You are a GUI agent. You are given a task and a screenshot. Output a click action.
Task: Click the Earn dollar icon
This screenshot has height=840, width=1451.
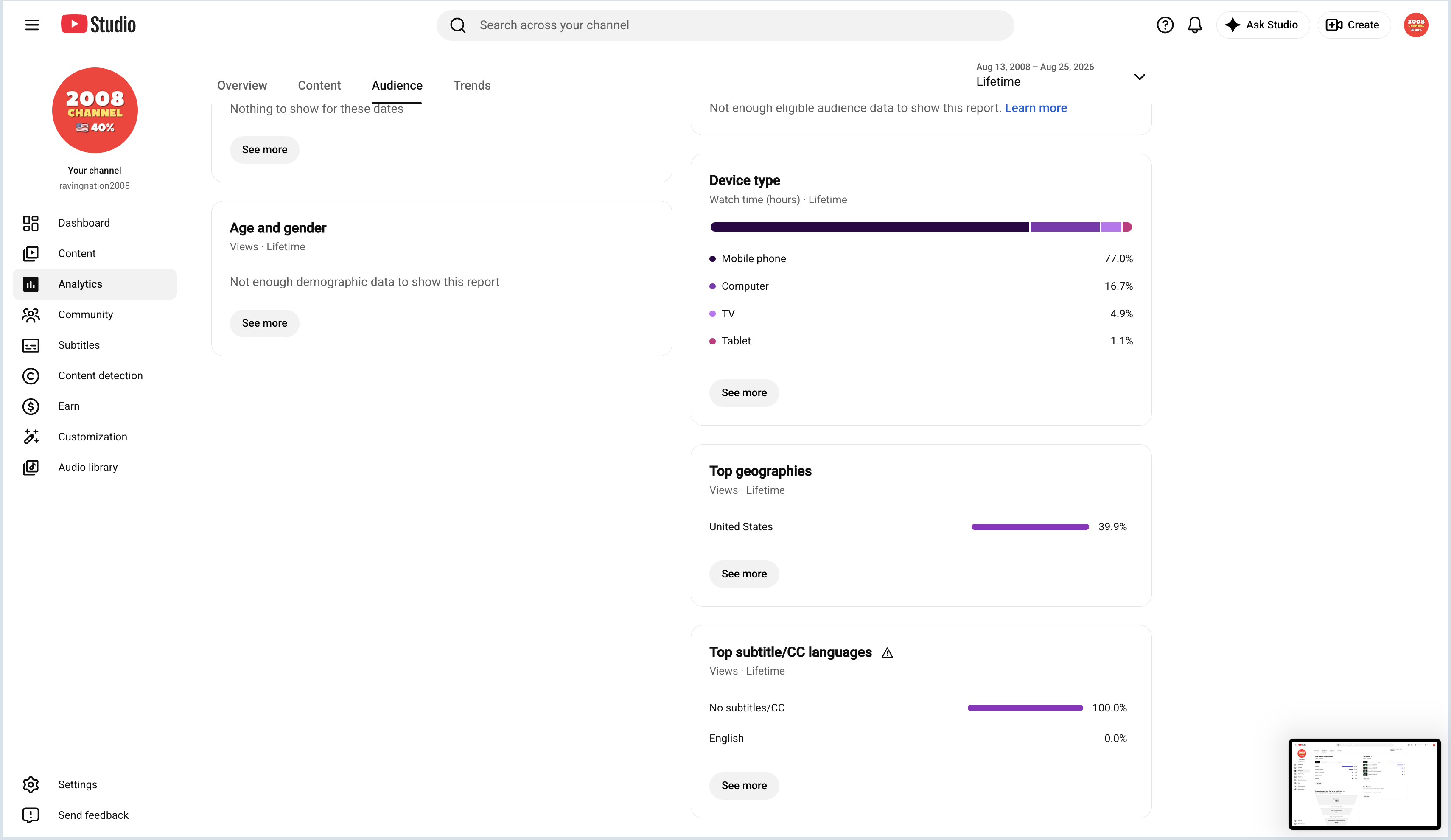(x=31, y=406)
